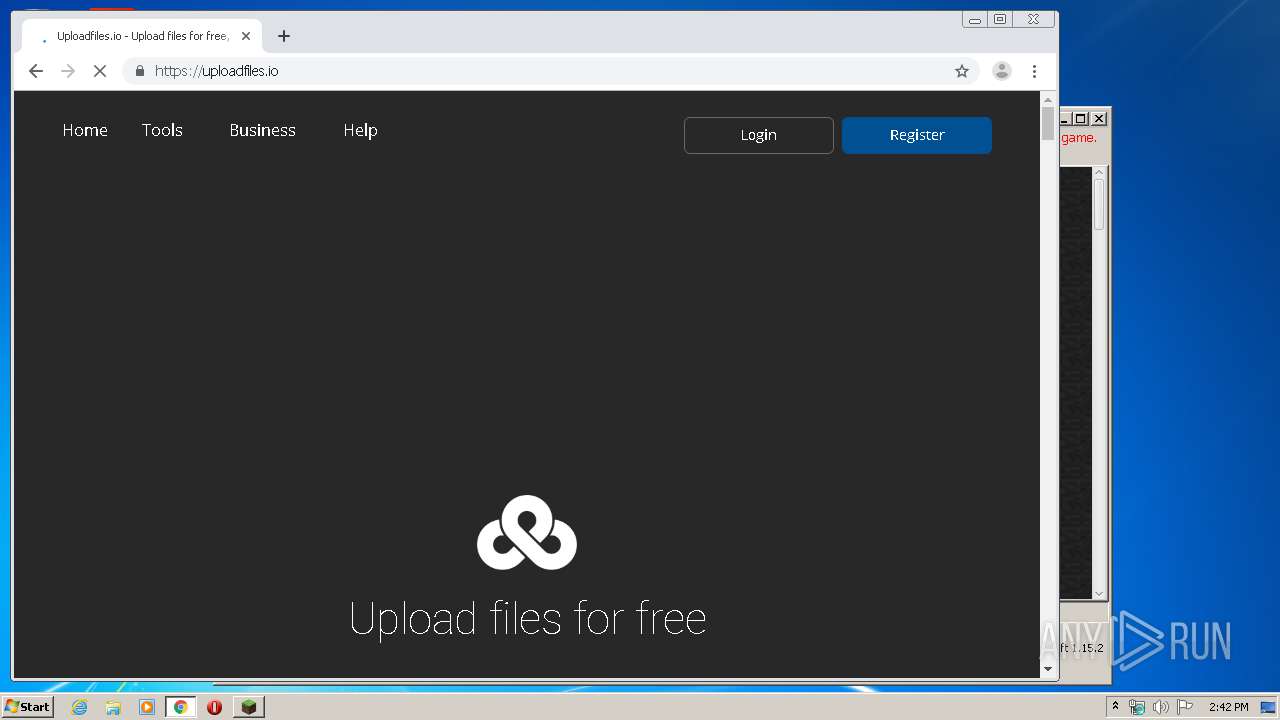The height and width of the screenshot is (720, 1280).
Task: Click the browser page scrollbar thumb
Action: coord(1048,124)
